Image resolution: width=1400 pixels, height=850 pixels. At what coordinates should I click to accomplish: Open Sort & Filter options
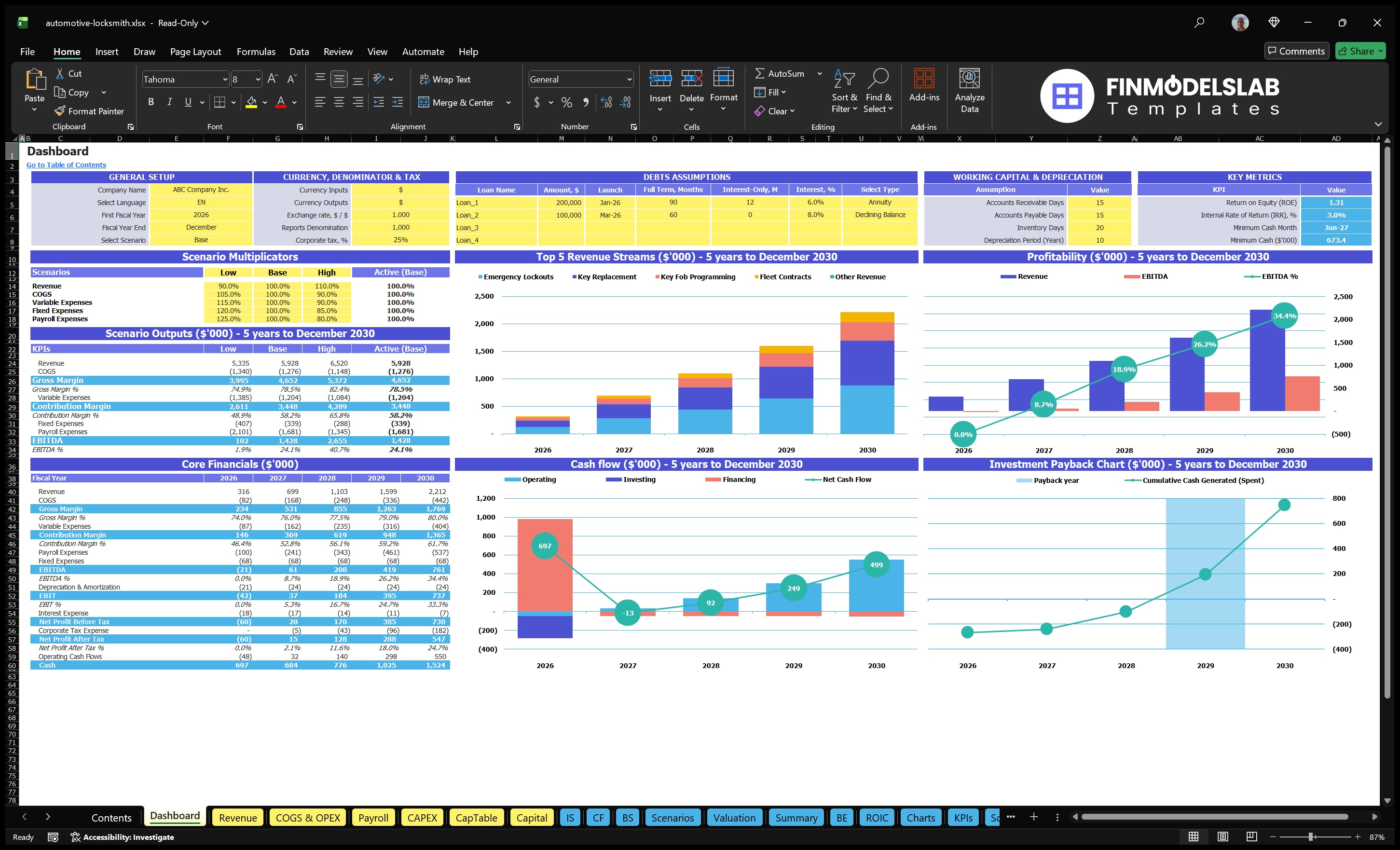pyautogui.click(x=844, y=91)
